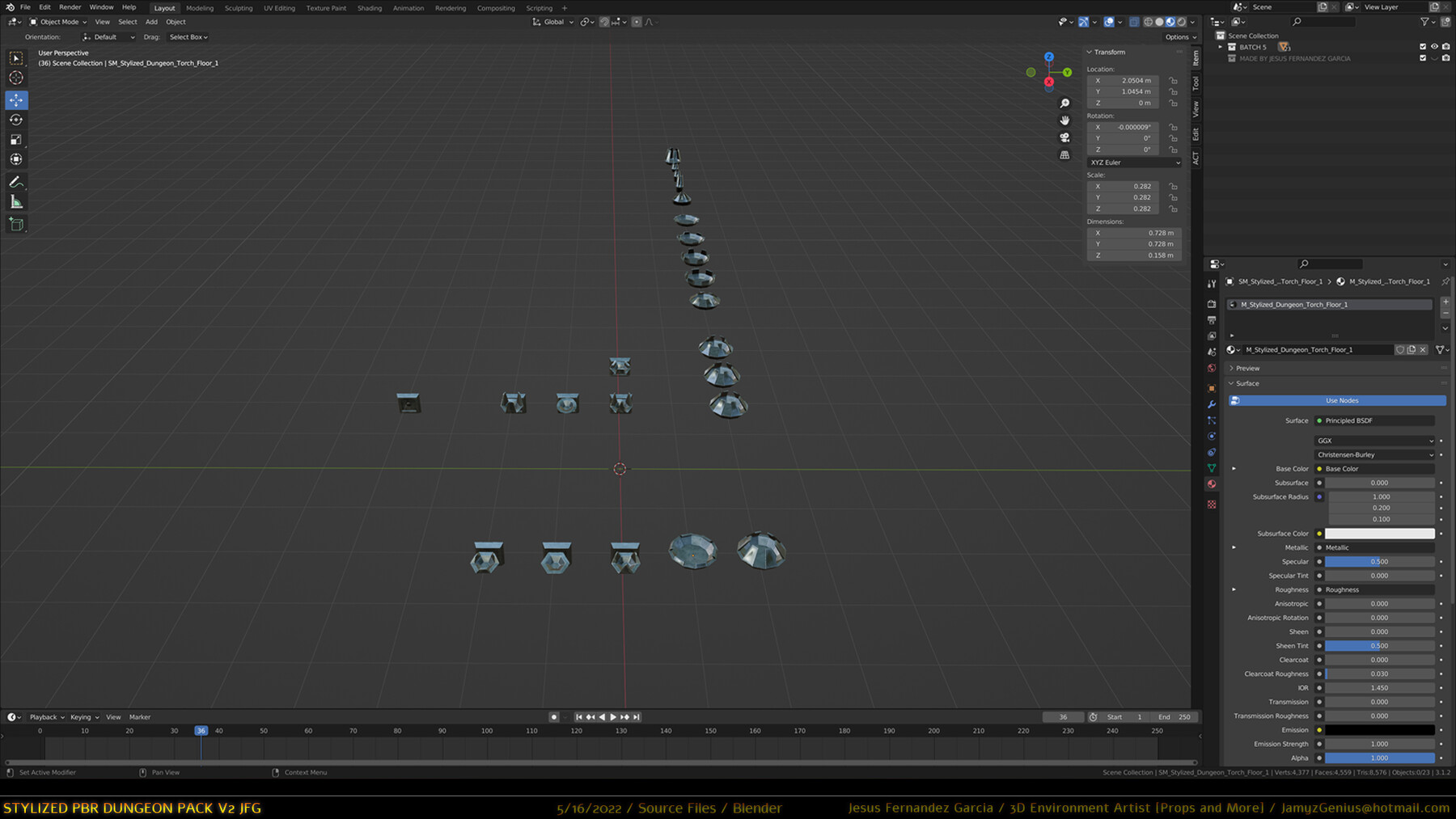Open the Render menu
This screenshot has width=1456, height=819.
(70, 7)
